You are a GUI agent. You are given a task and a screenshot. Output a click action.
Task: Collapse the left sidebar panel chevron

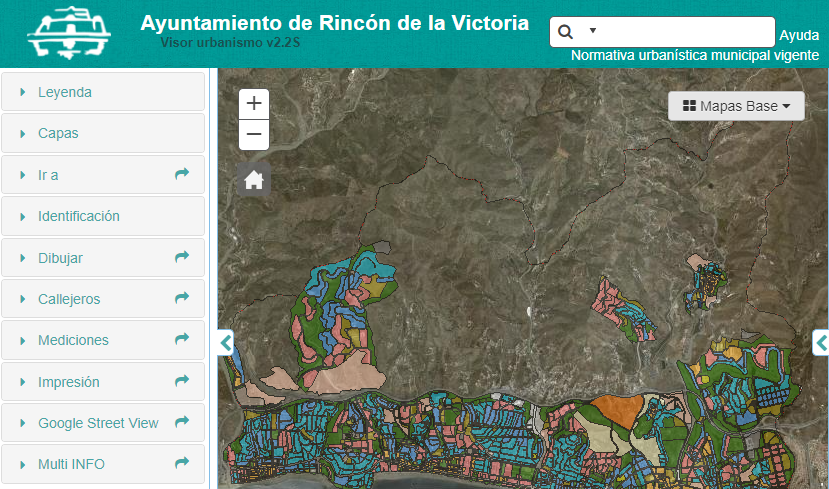click(226, 343)
